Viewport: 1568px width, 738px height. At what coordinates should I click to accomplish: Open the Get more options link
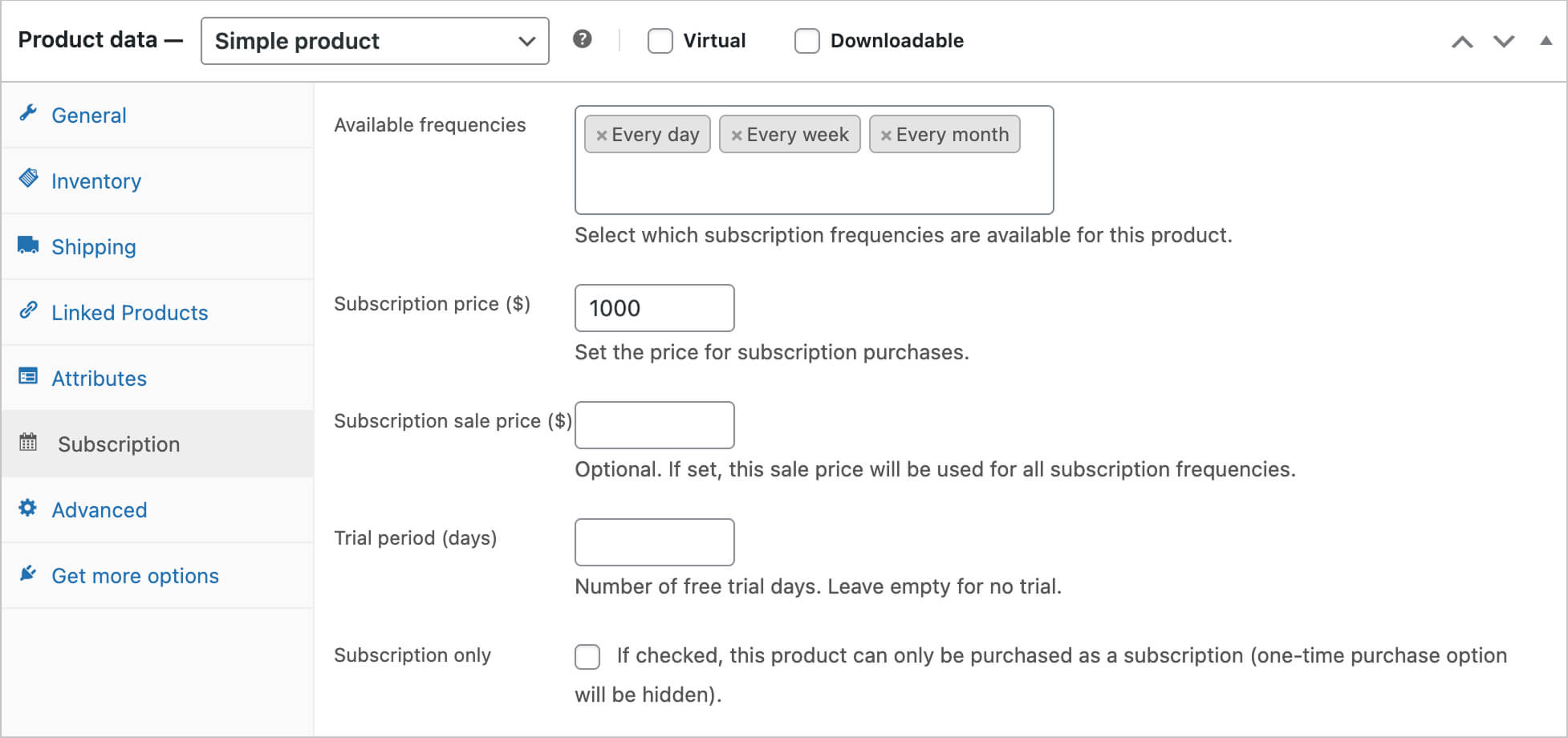[135, 576]
